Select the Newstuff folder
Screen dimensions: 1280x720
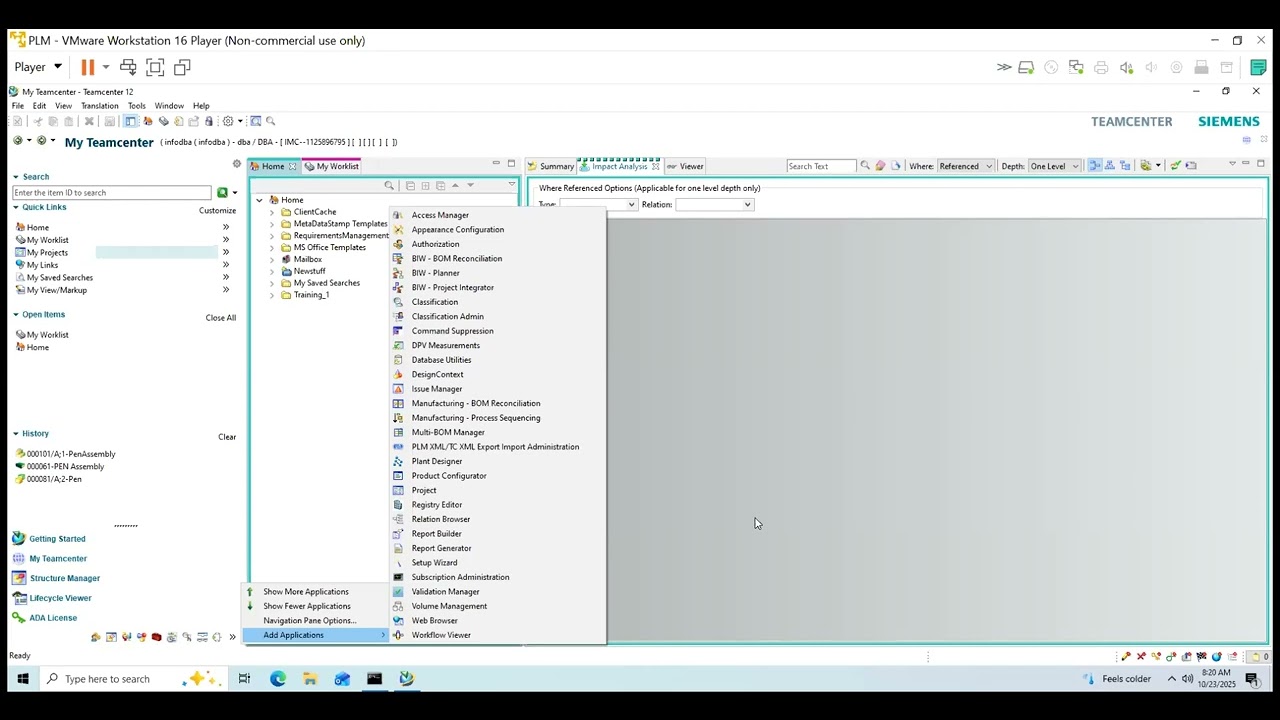click(309, 271)
